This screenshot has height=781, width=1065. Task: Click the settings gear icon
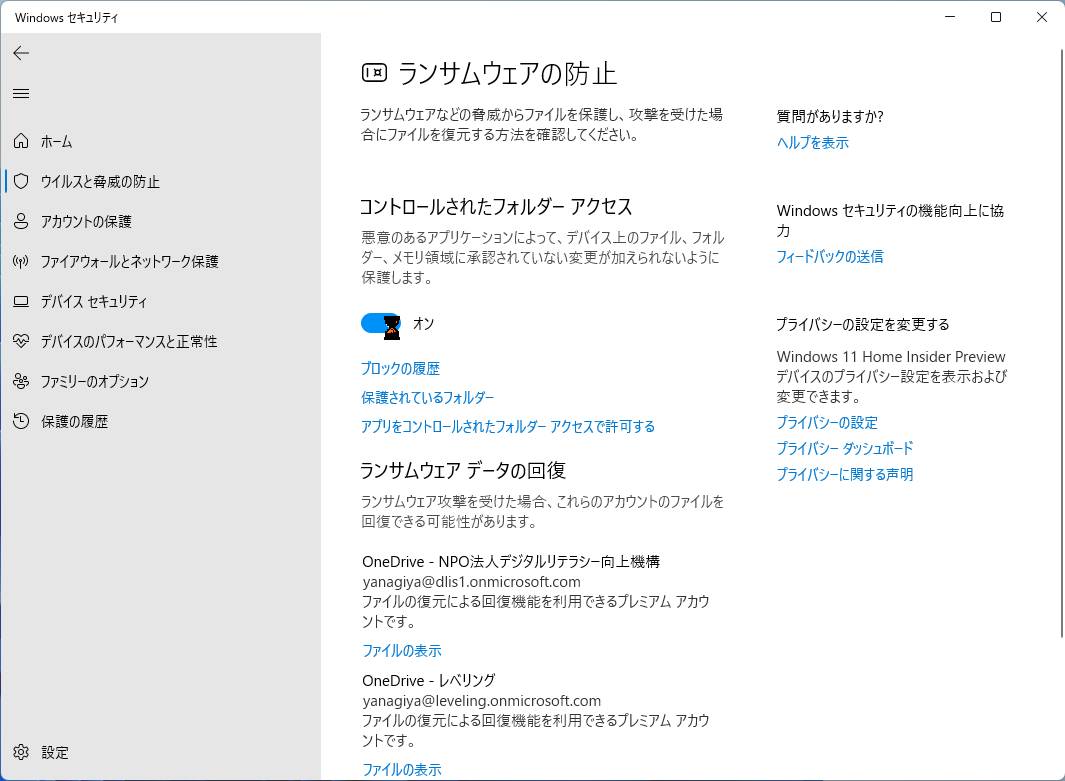21,752
